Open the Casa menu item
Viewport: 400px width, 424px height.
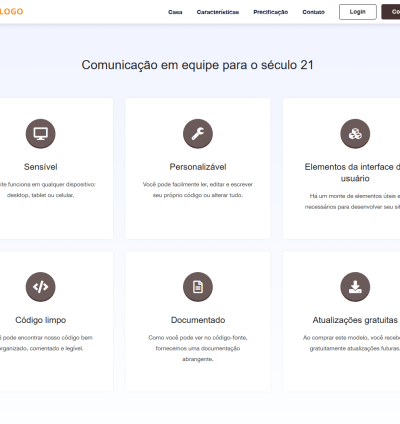[175, 12]
